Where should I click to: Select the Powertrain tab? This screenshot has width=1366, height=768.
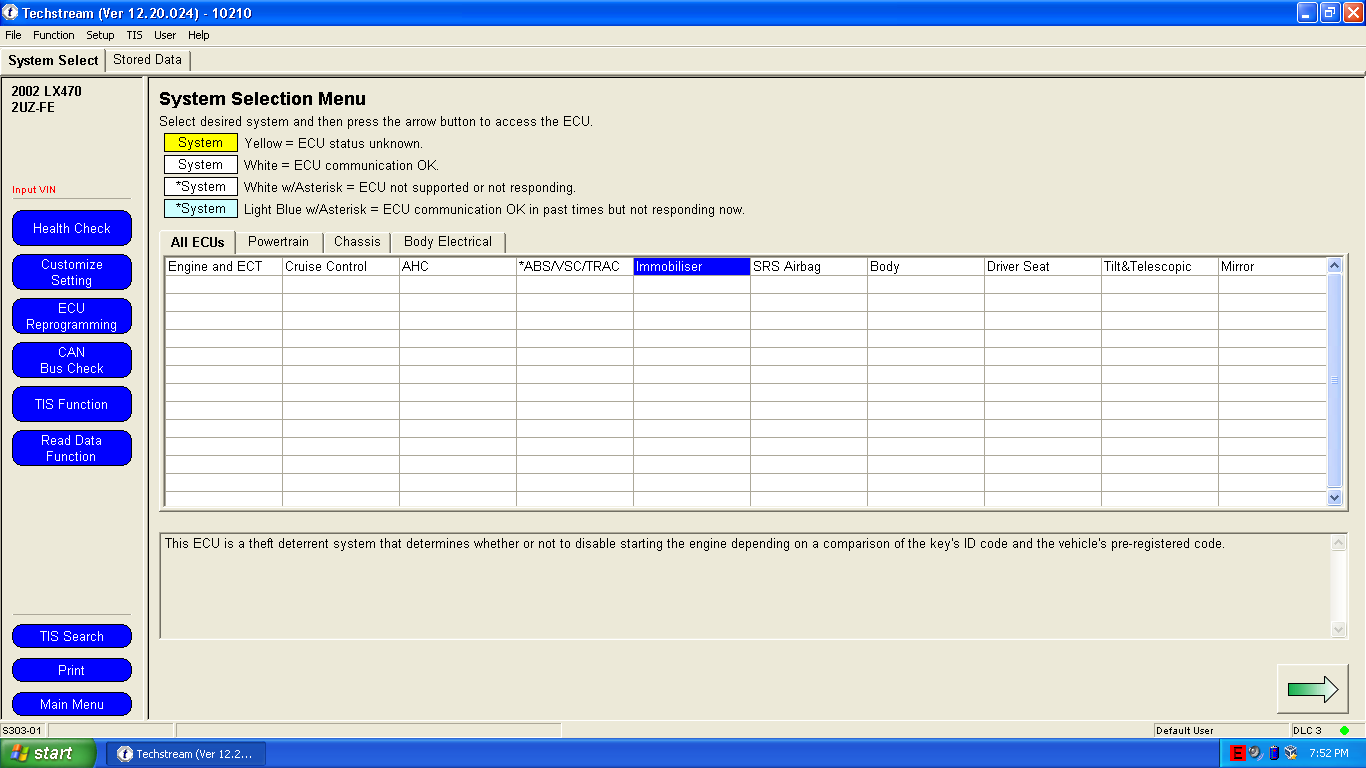[279, 242]
